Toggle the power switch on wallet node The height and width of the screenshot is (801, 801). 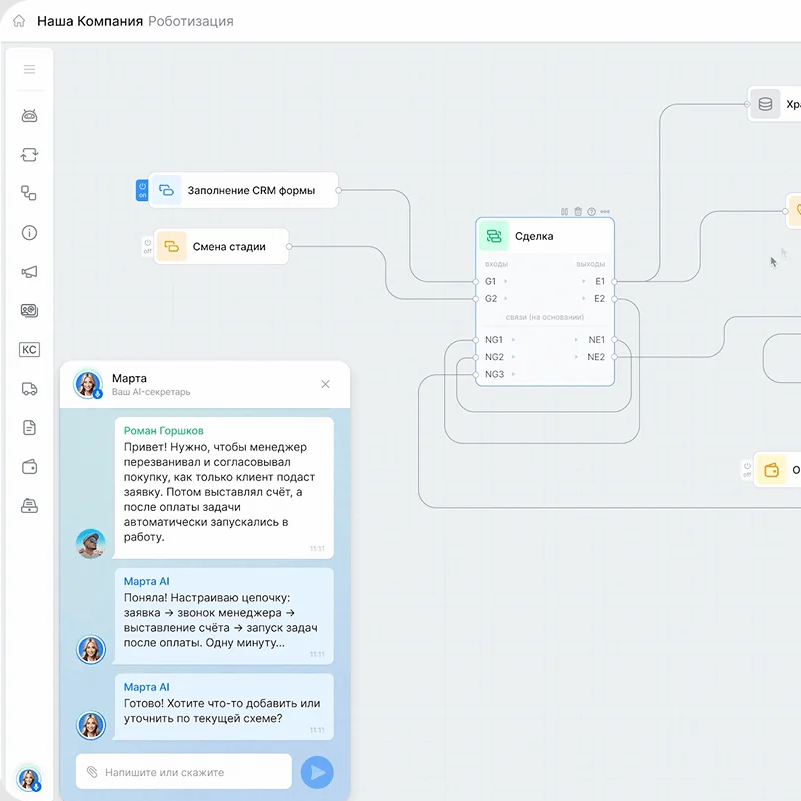pos(747,470)
